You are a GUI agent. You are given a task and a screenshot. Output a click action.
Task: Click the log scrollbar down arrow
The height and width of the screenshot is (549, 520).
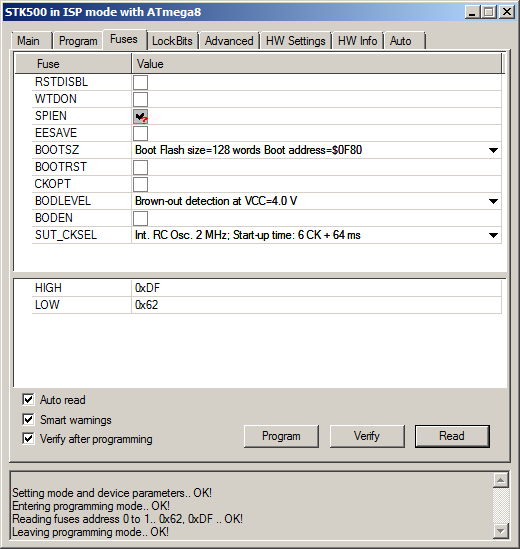500,531
